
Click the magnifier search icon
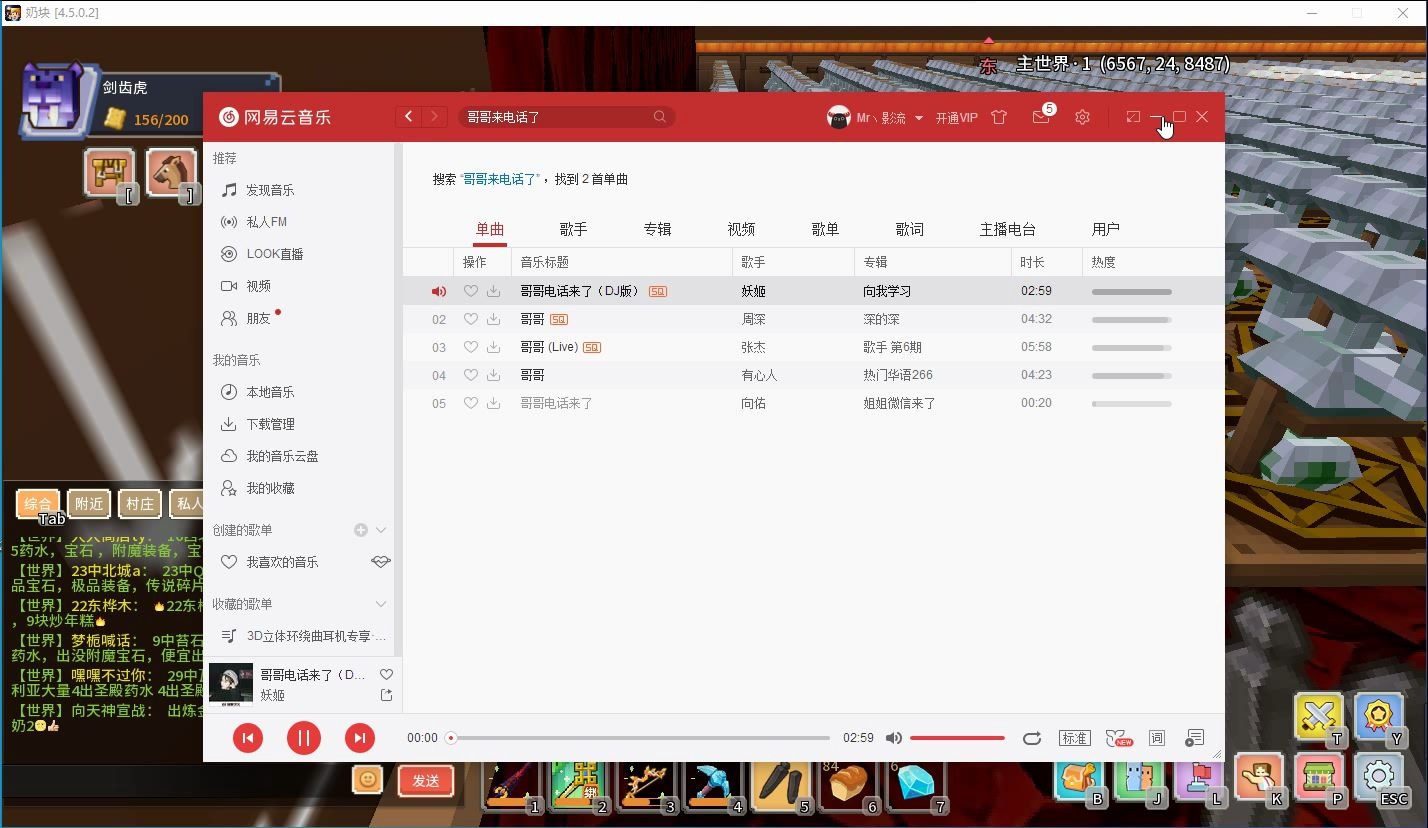[660, 117]
